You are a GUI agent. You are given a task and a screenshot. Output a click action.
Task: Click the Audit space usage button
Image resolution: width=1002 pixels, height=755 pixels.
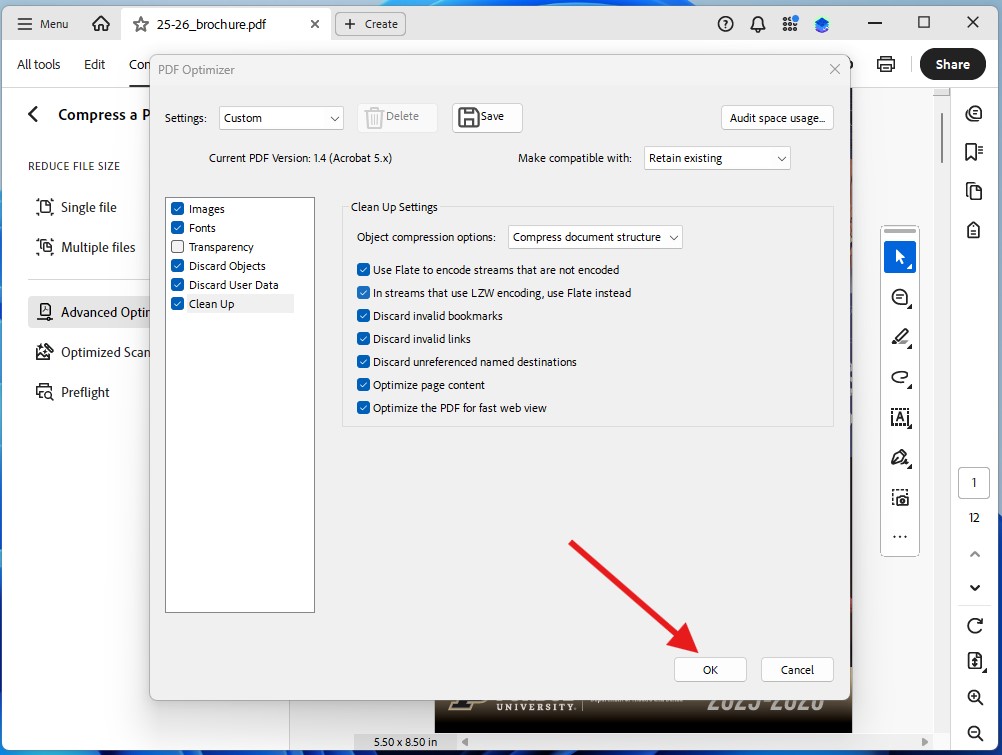click(777, 117)
